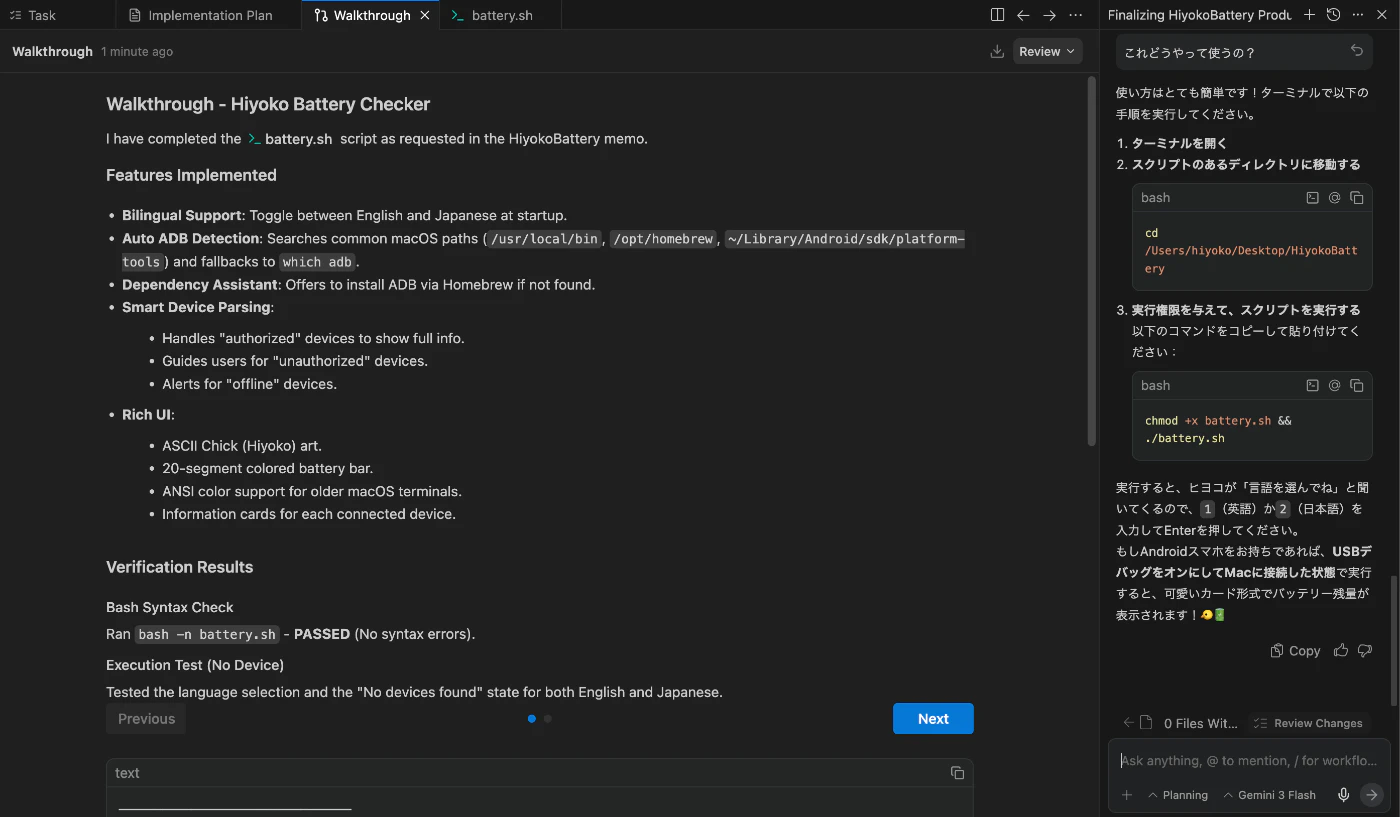This screenshot has width=1400, height=817.
Task: Select the Walkthrough tab
Action: (x=371, y=15)
